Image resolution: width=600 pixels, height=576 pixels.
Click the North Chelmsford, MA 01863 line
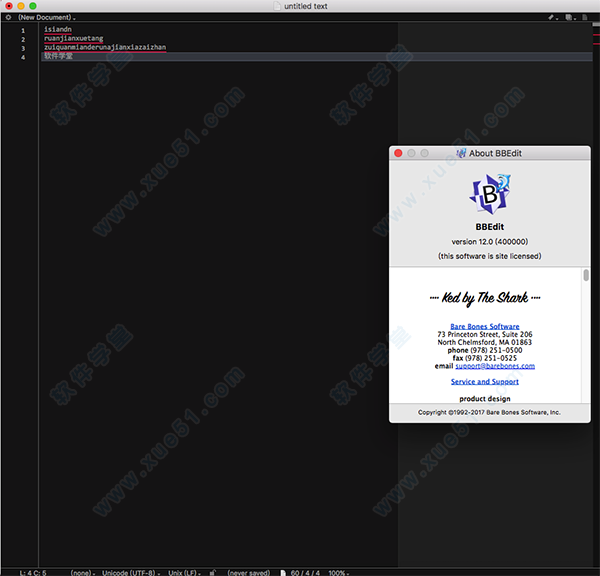(485, 342)
